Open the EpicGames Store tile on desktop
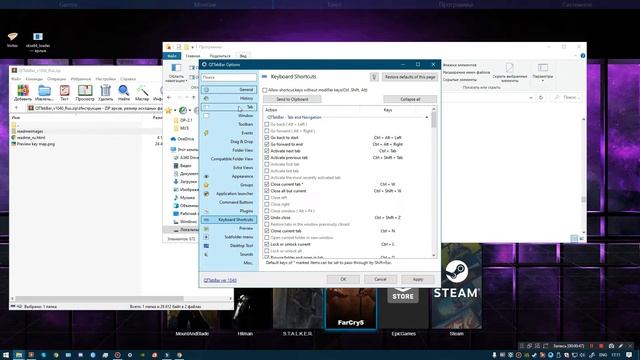640x360 pixels. click(x=403, y=308)
